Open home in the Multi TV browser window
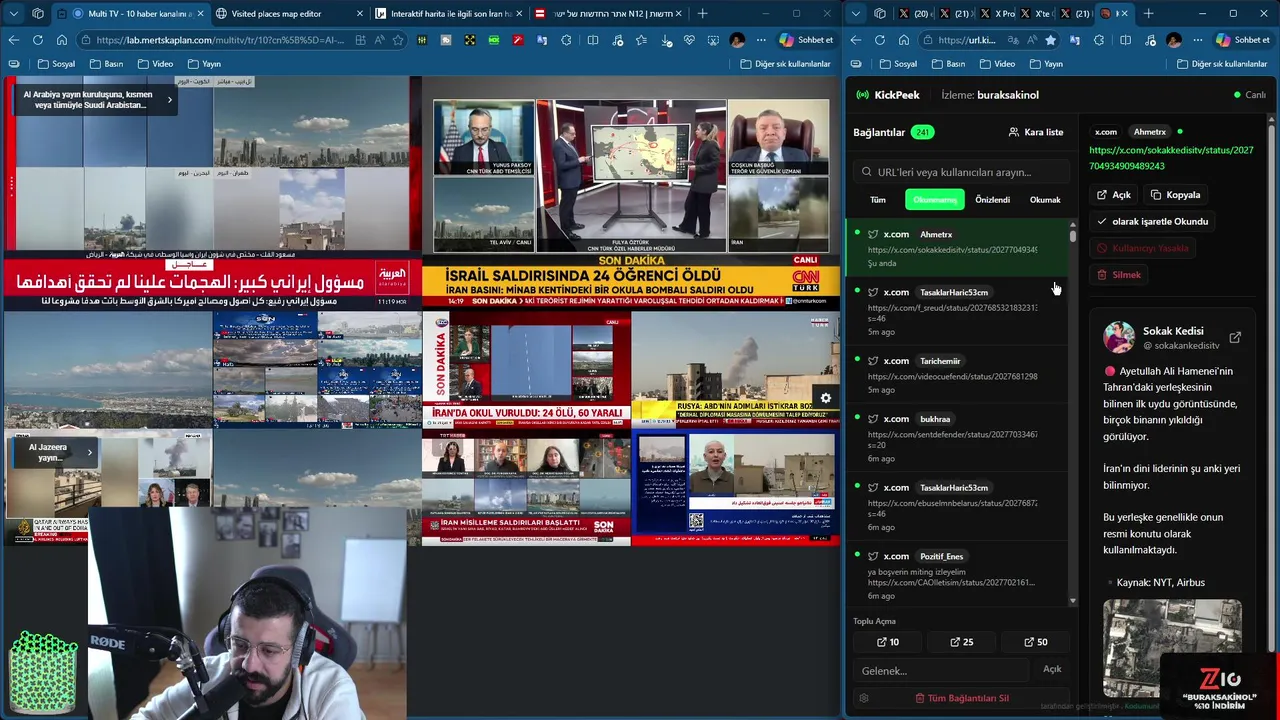 (61, 40)
